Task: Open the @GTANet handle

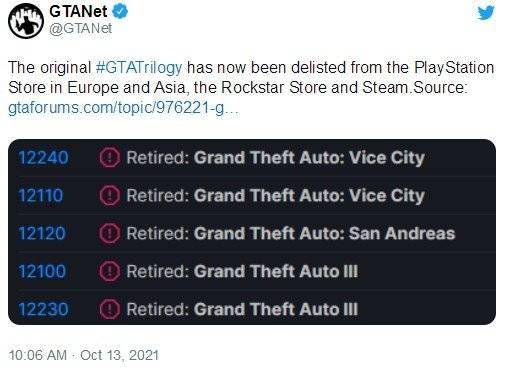Action: click(80, 29)
